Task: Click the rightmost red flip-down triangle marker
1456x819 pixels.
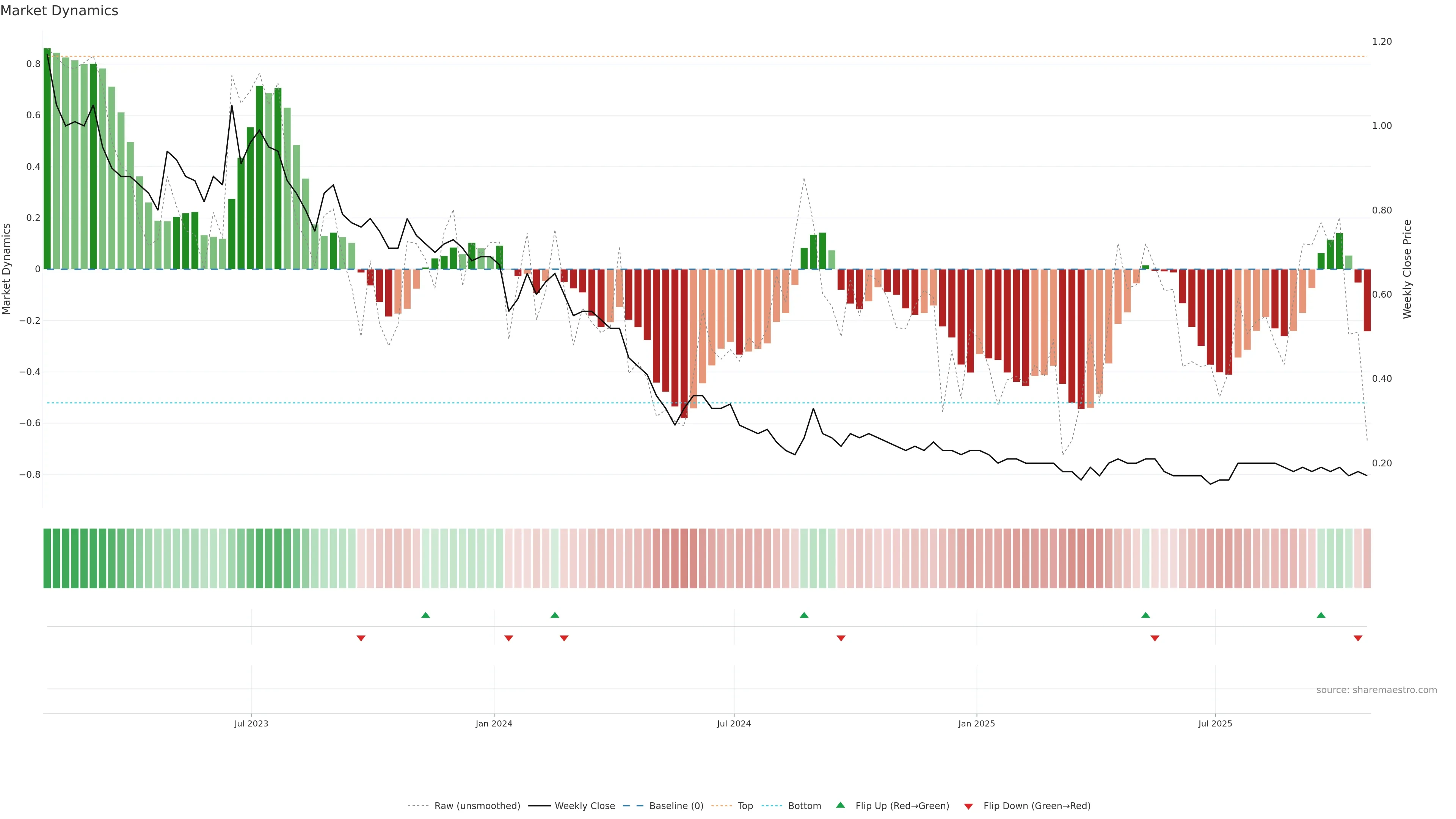Action: coord(1358,638)
